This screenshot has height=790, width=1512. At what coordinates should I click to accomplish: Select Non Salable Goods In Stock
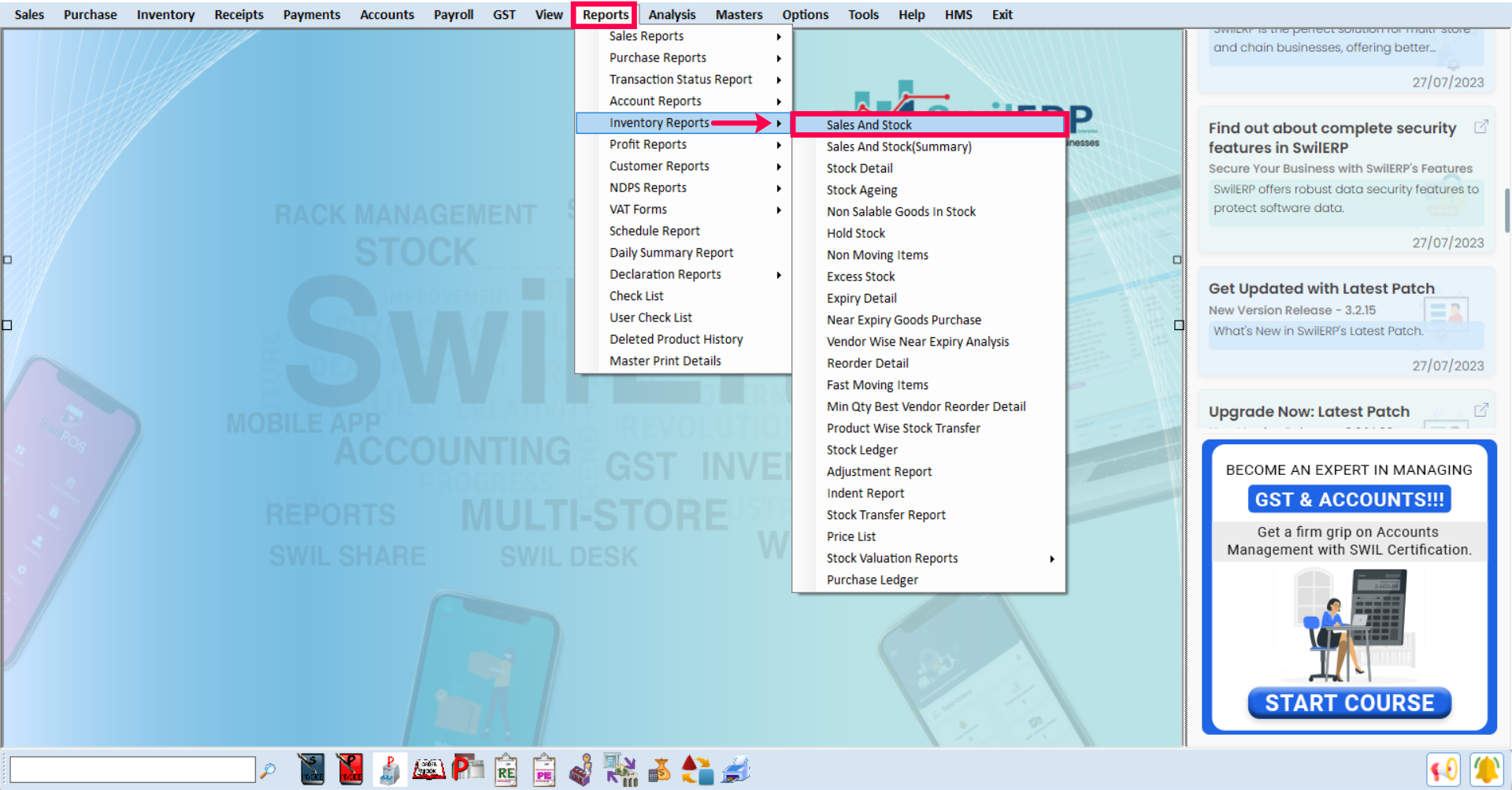[929, 212]
